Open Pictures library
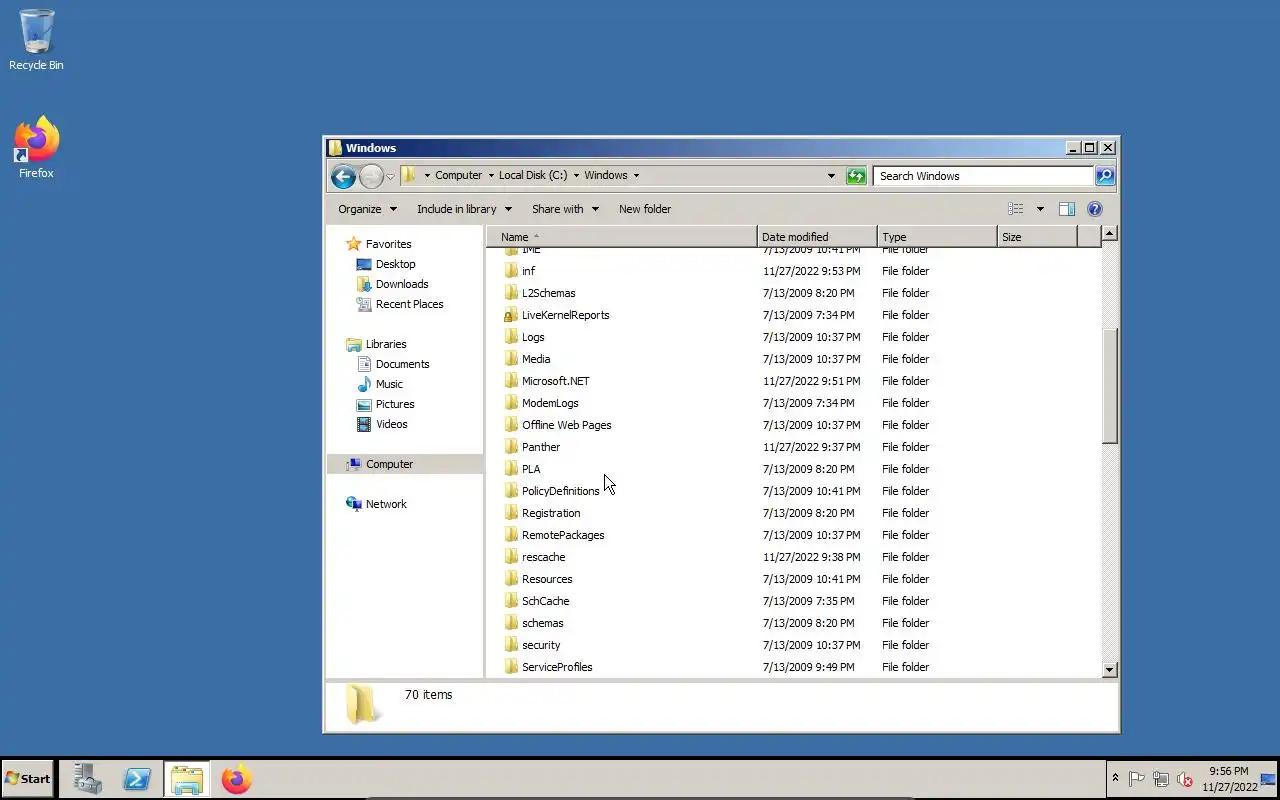The image size is (1280, 800). [386, 404]
